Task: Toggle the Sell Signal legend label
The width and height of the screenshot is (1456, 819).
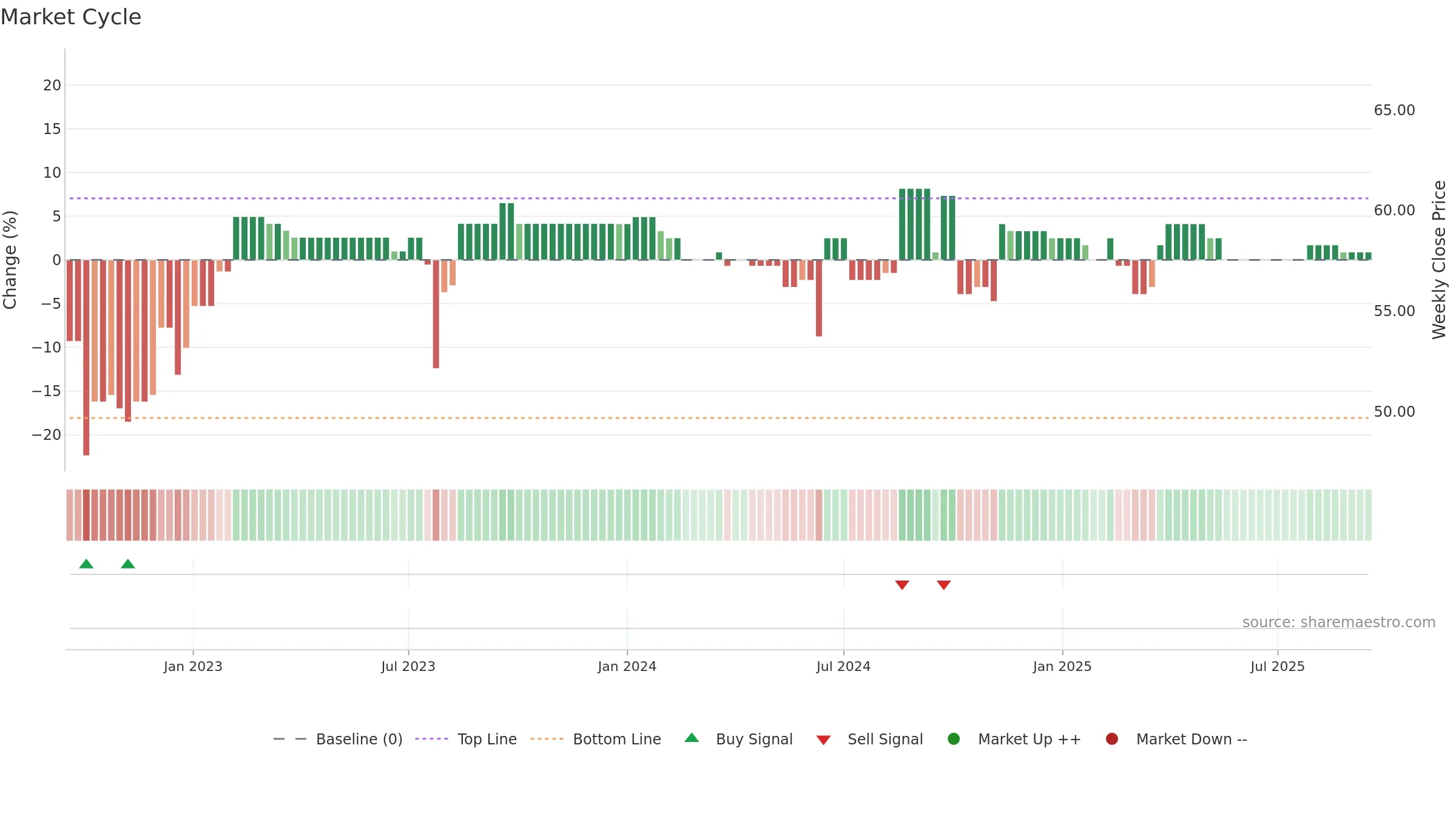Action: click(x=885, y=739)
